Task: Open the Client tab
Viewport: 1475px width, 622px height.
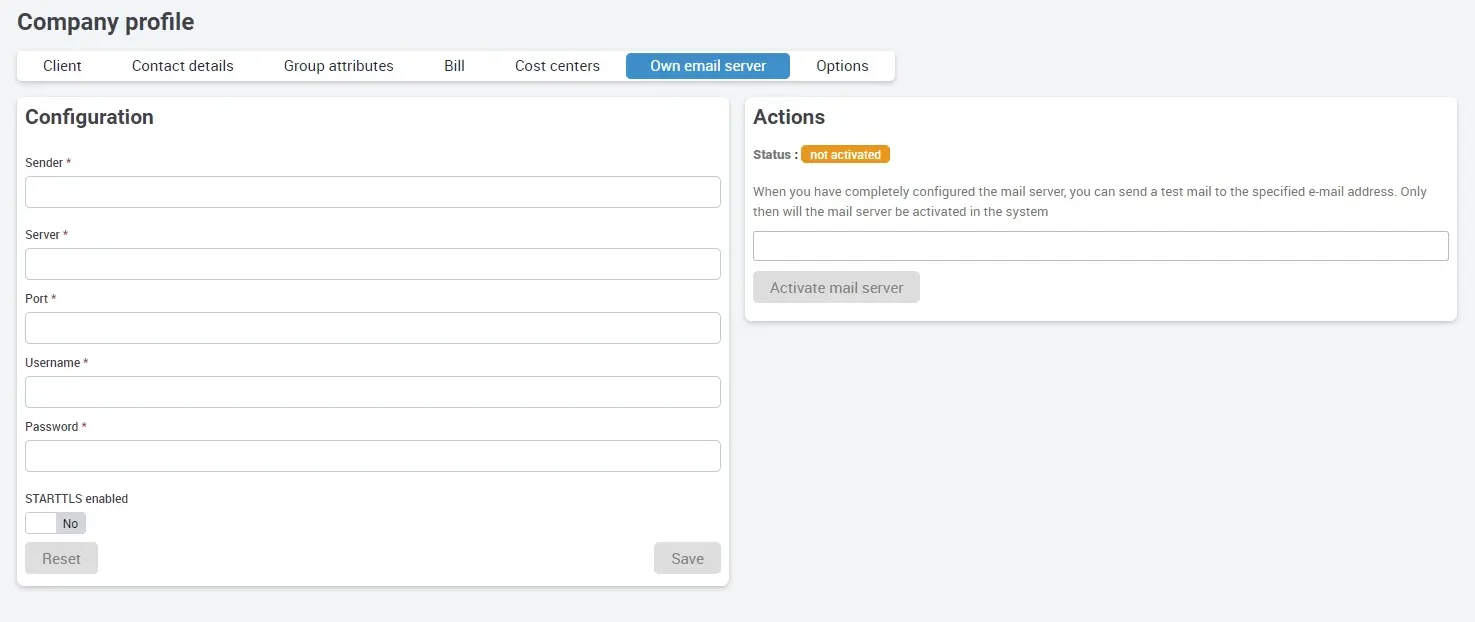Action: 62,66
